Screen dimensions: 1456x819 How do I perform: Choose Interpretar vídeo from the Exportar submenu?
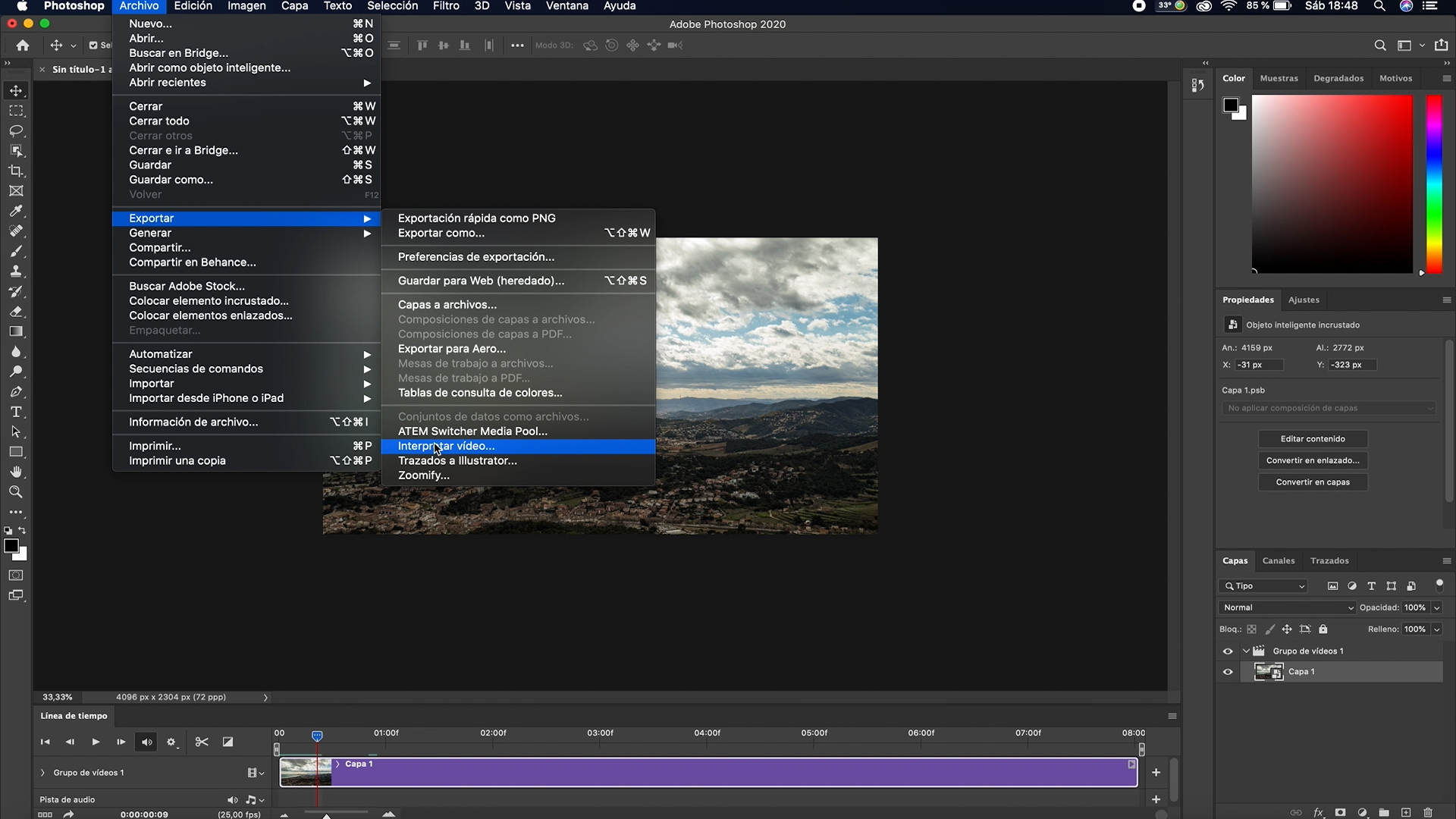pos(447,446)
